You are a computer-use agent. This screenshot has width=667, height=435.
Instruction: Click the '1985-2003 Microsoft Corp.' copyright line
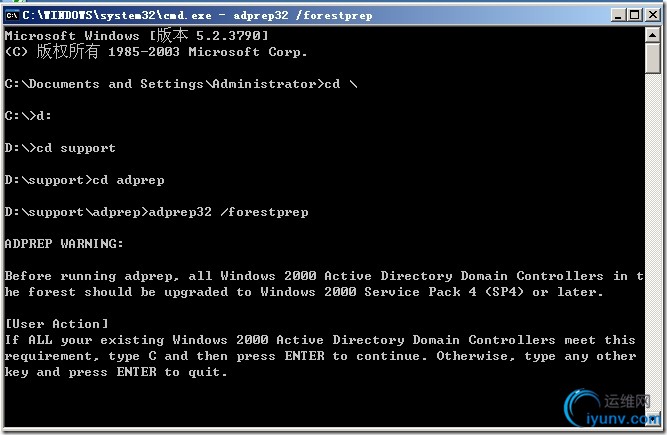coord(156,52)
